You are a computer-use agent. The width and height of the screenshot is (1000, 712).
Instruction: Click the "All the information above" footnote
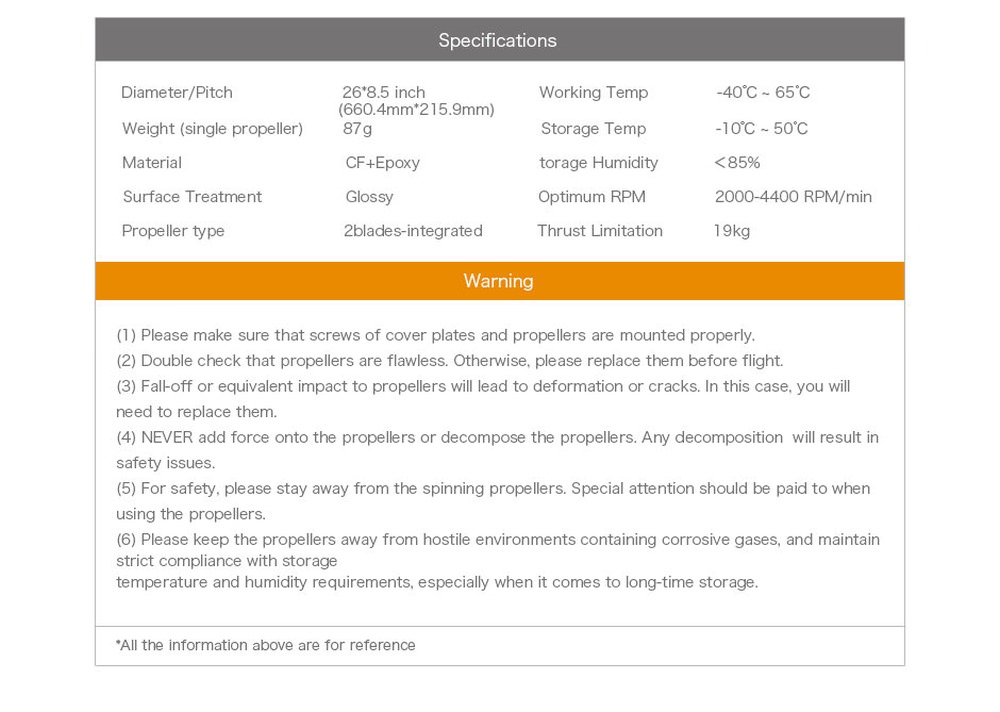(x=266, y=645)
